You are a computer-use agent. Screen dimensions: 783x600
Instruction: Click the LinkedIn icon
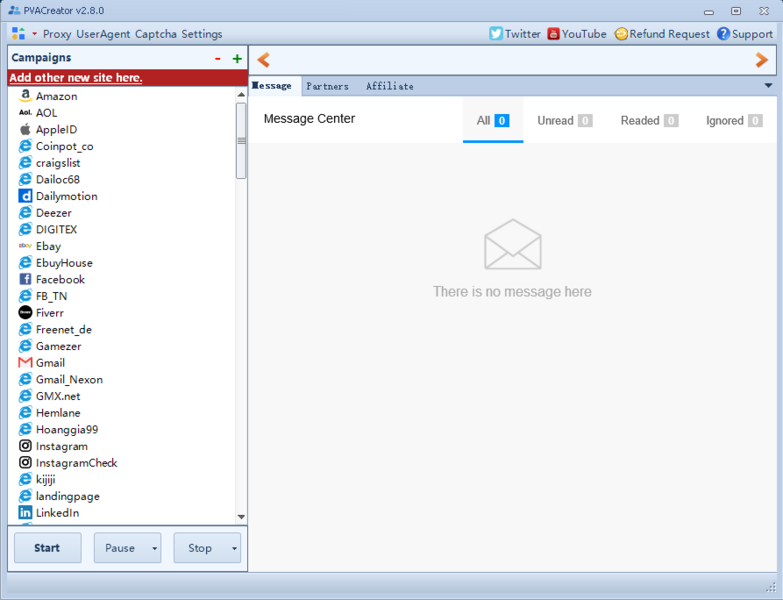tap(25, 512)
